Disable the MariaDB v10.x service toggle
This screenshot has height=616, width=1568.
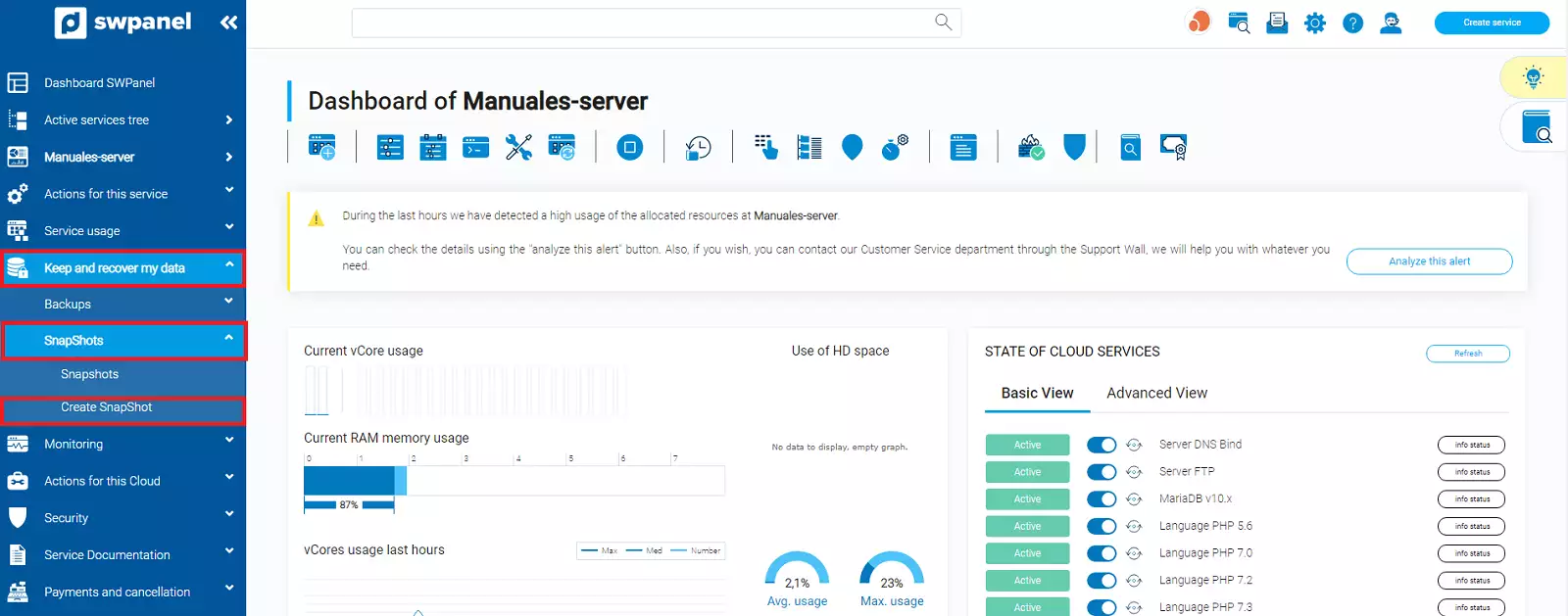(x=1102, y=499)
